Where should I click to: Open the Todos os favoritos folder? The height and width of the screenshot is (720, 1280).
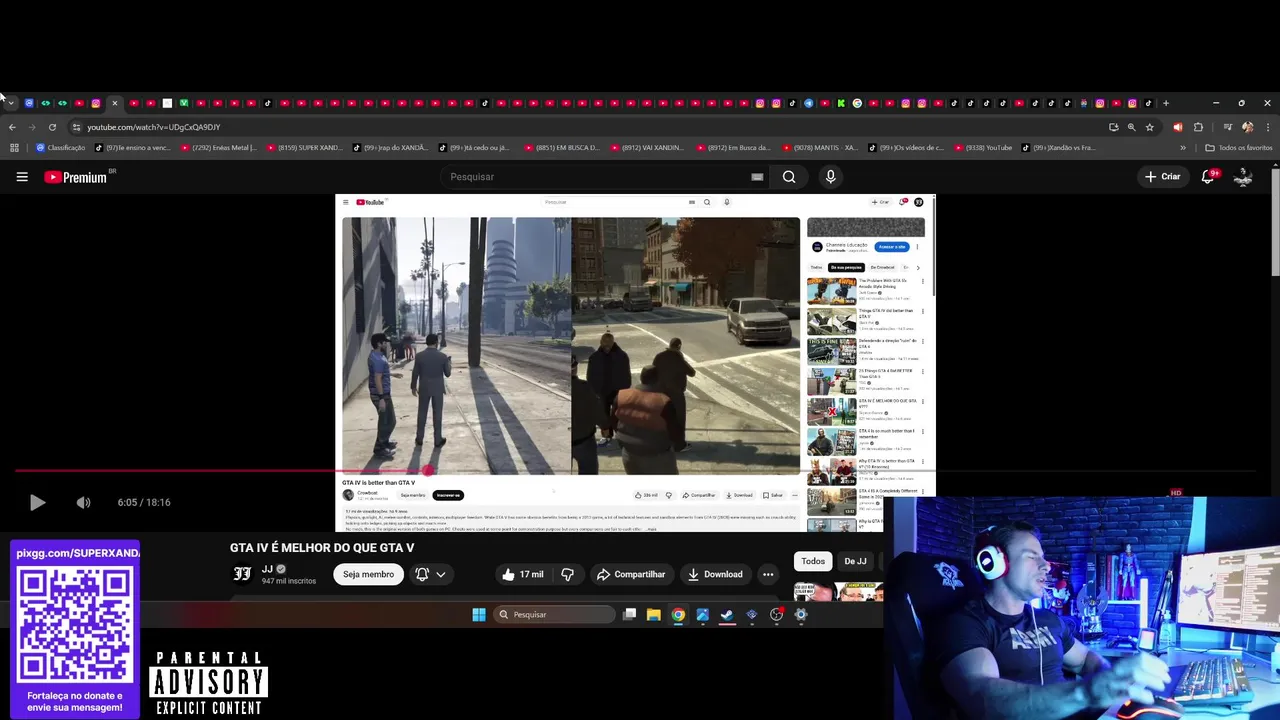(1239, 148)
